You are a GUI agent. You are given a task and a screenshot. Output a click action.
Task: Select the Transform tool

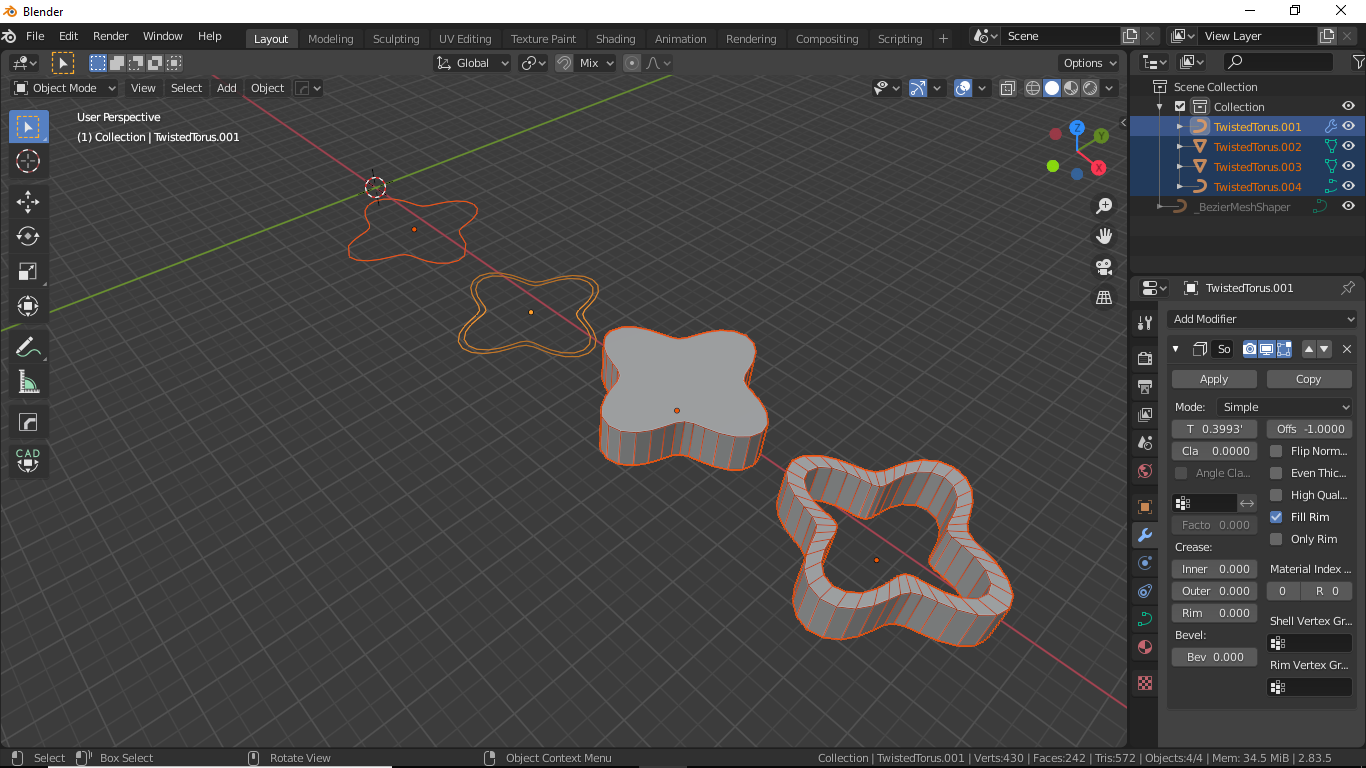[x=28, y=306]
